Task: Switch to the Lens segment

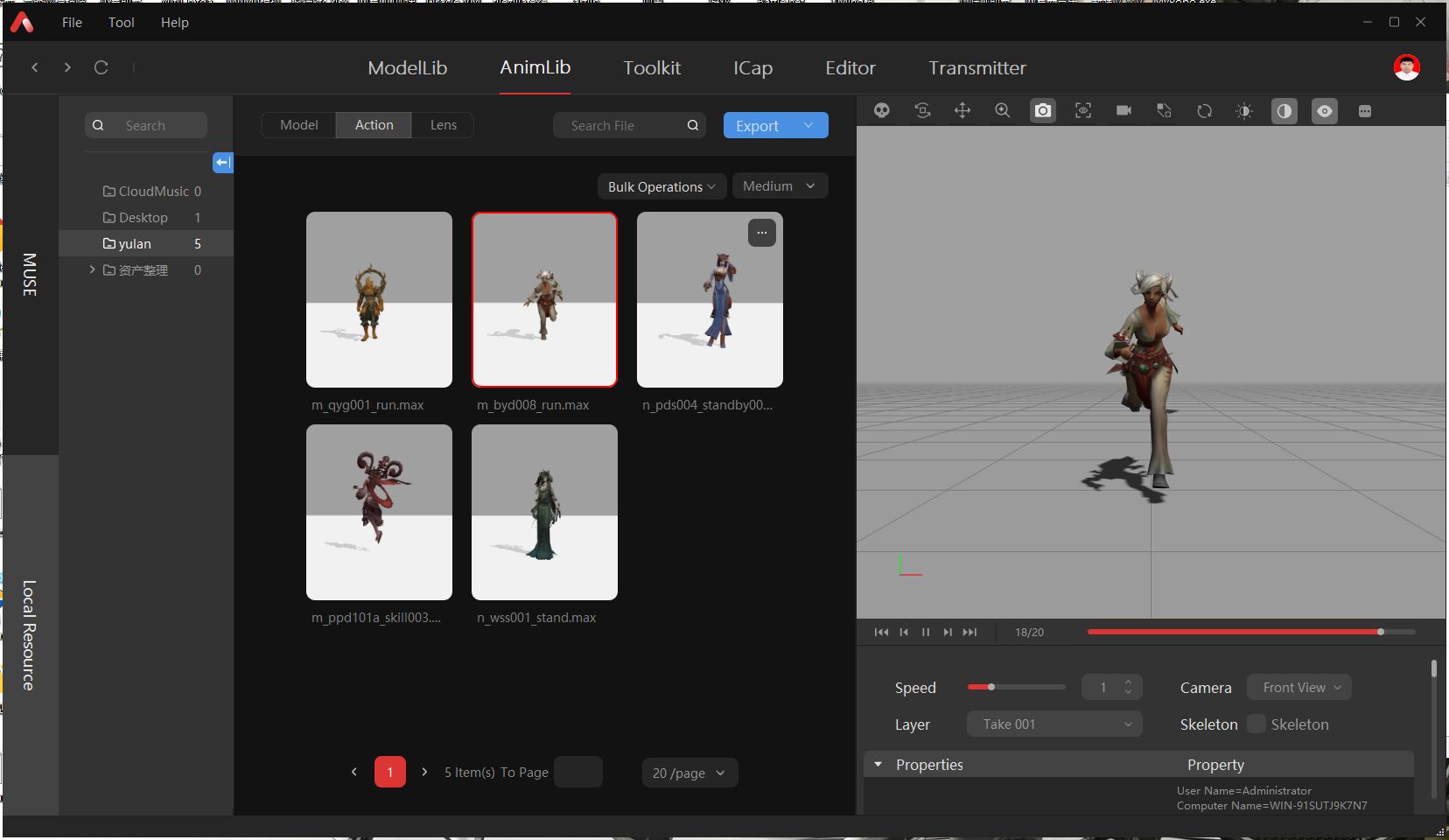Action: (443, 125)
